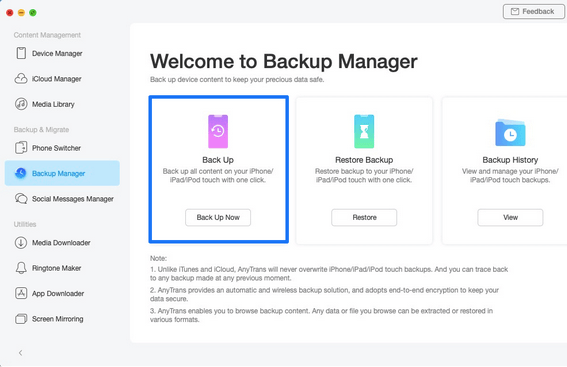
Task: Click note 2 about wireless backup encryption
Action: click(324, 294)
